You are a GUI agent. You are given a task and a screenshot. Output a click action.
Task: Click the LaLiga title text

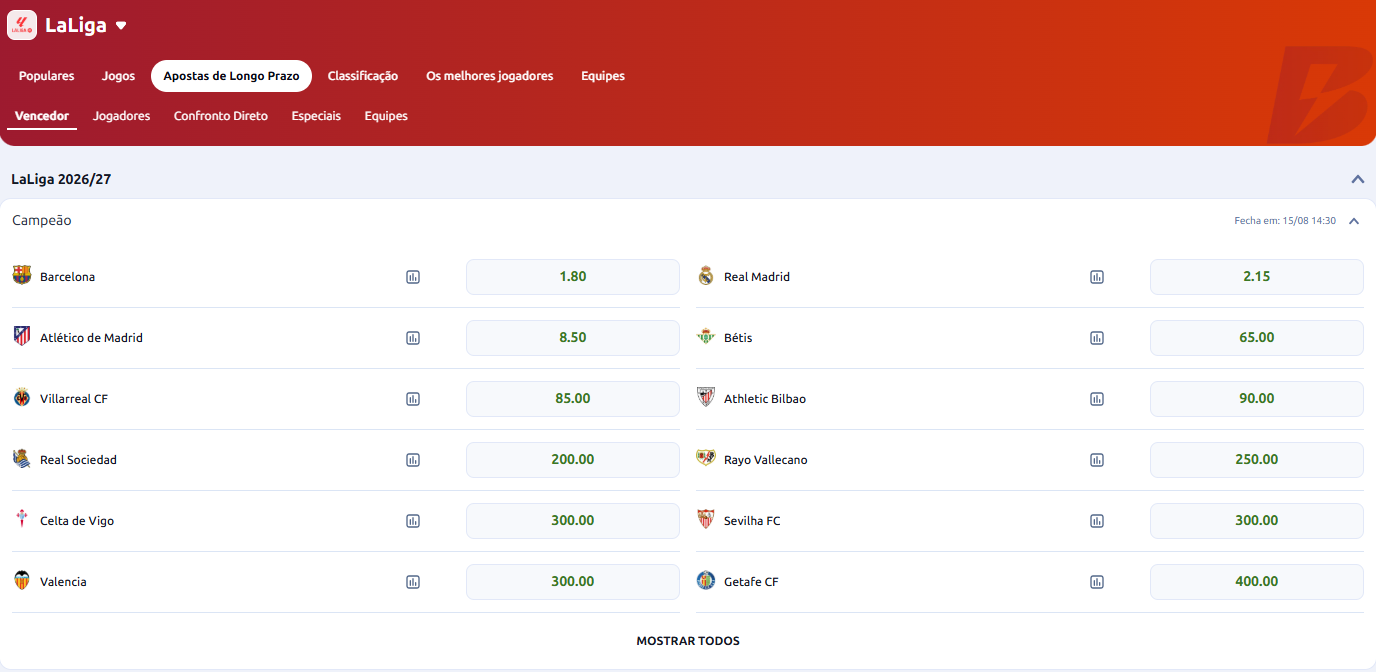coord(76,26)
